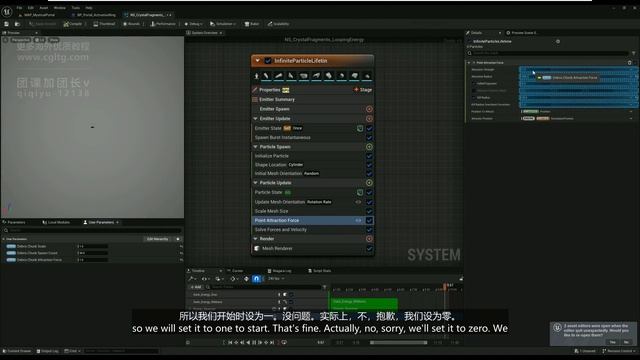Click the Performance toolbar button
The width and height of the screenshot is (640, 360).
(x=163, y=24)
